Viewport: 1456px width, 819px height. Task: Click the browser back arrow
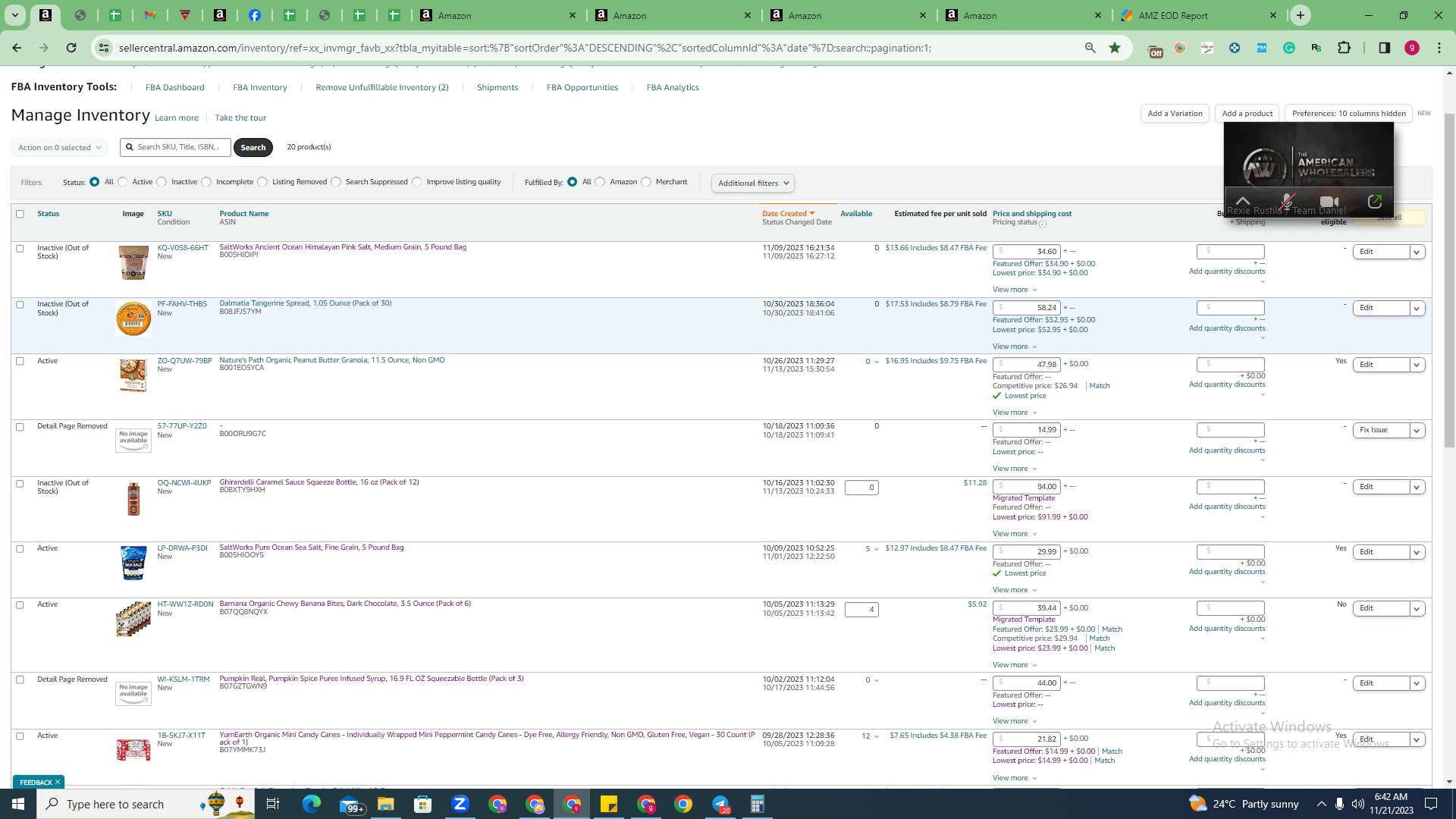17,48
